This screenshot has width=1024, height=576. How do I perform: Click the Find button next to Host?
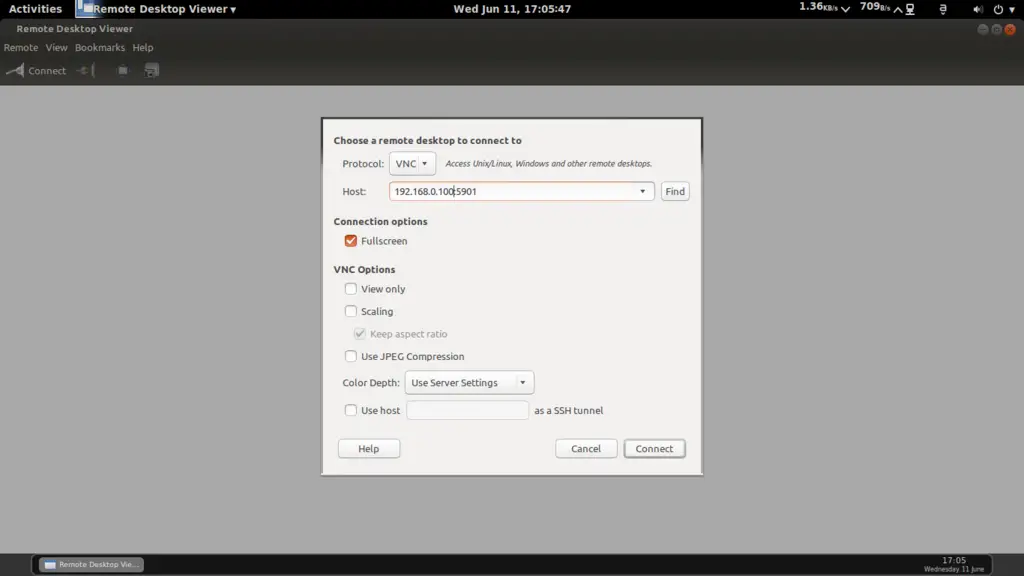pyautogui.click(x=675, y=192)
